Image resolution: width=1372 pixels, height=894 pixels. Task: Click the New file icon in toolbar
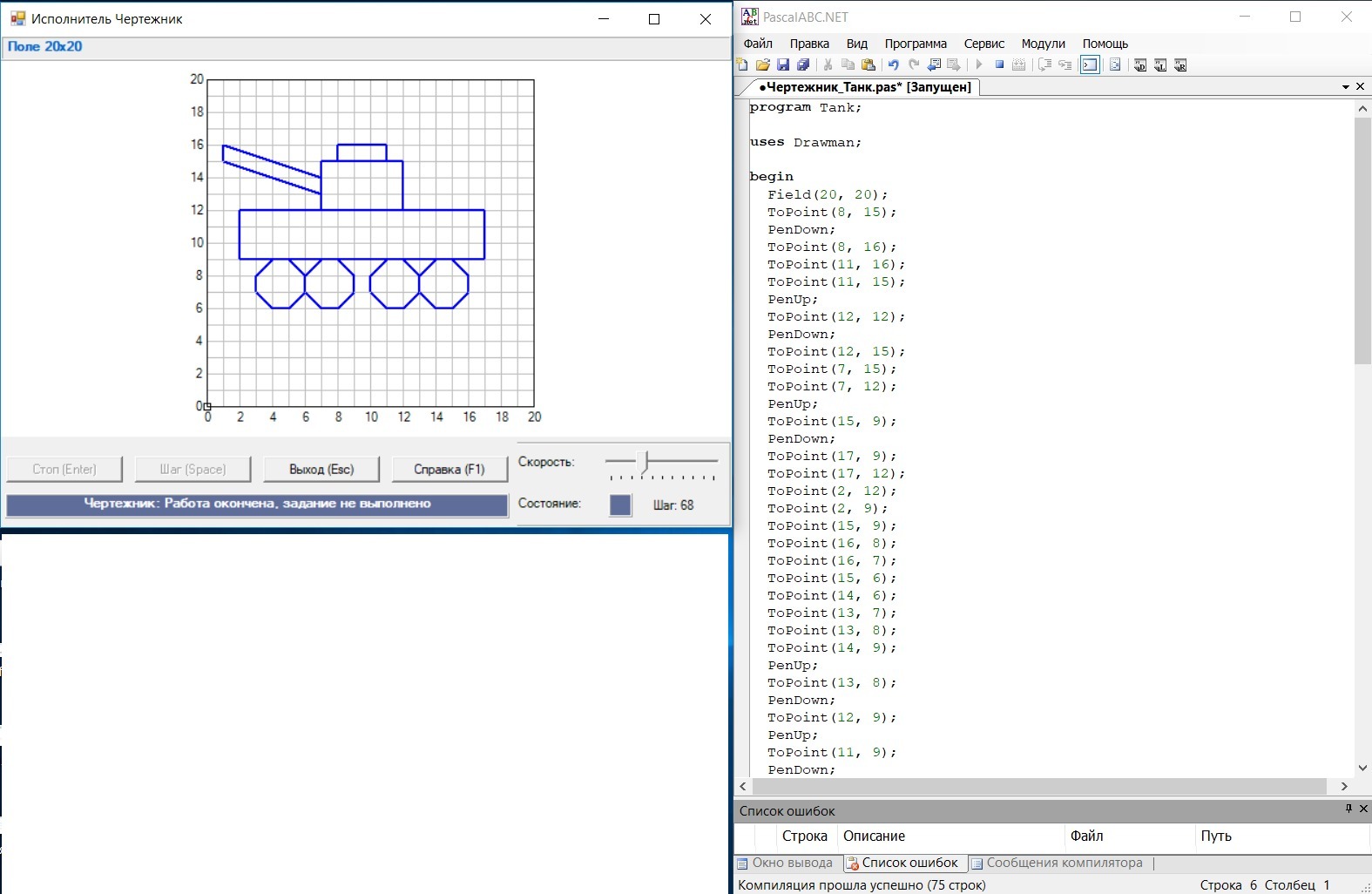coord(742,64)
